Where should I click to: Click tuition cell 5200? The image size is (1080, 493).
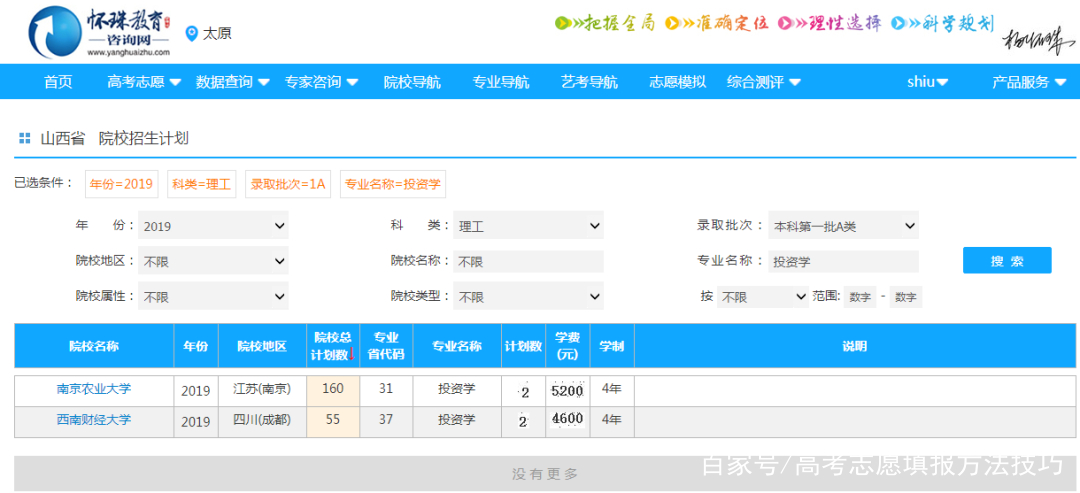coord(568,390)
